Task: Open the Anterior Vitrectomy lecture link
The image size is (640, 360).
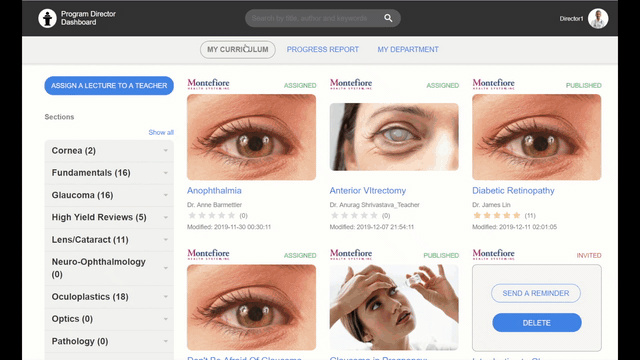Action: (x=368, y=191)
